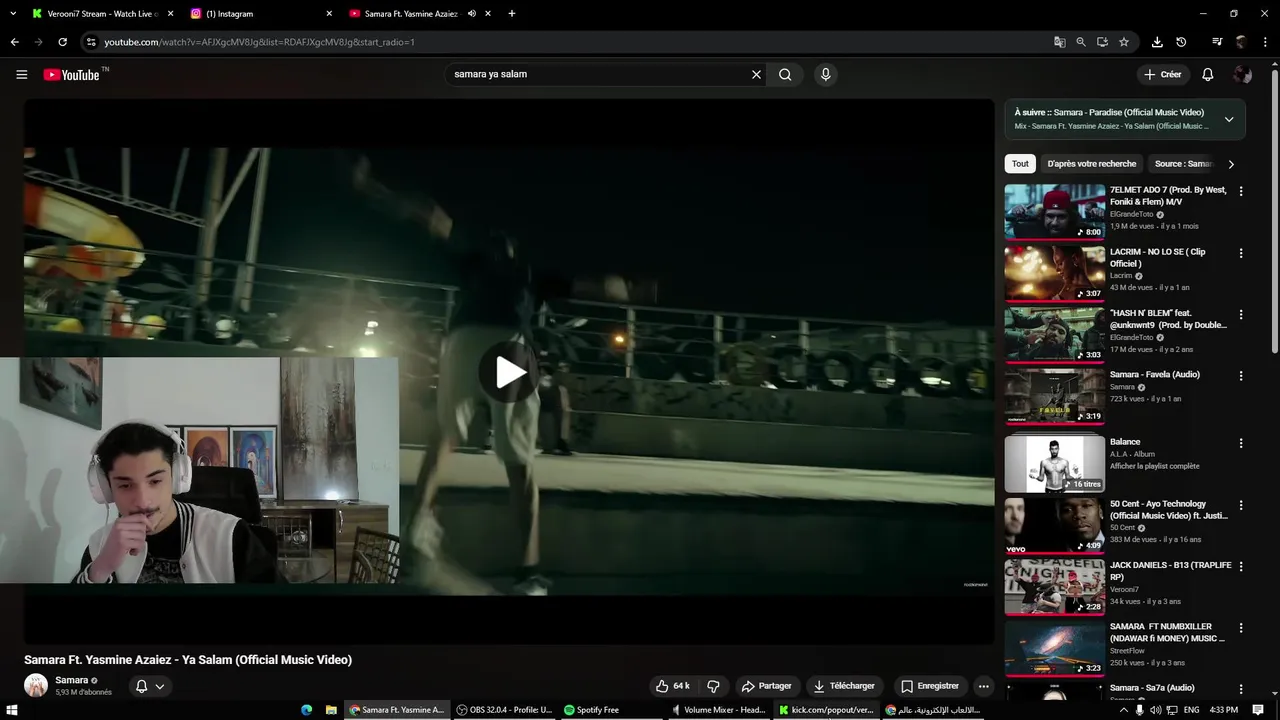The image size is (1280, 720).
Task: Select D'après votre recherche chip
Action: click(1092, 164)
